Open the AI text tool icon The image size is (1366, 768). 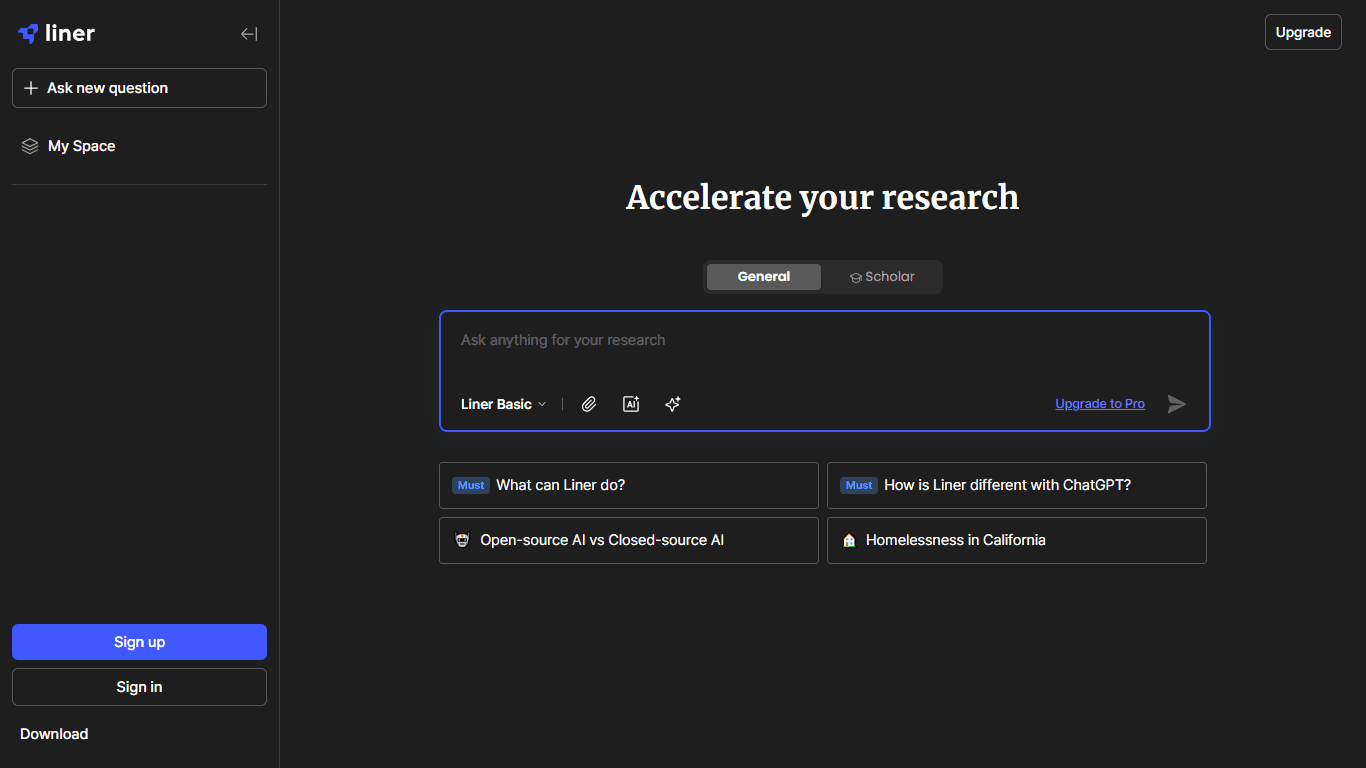click(x=631, y=404)
